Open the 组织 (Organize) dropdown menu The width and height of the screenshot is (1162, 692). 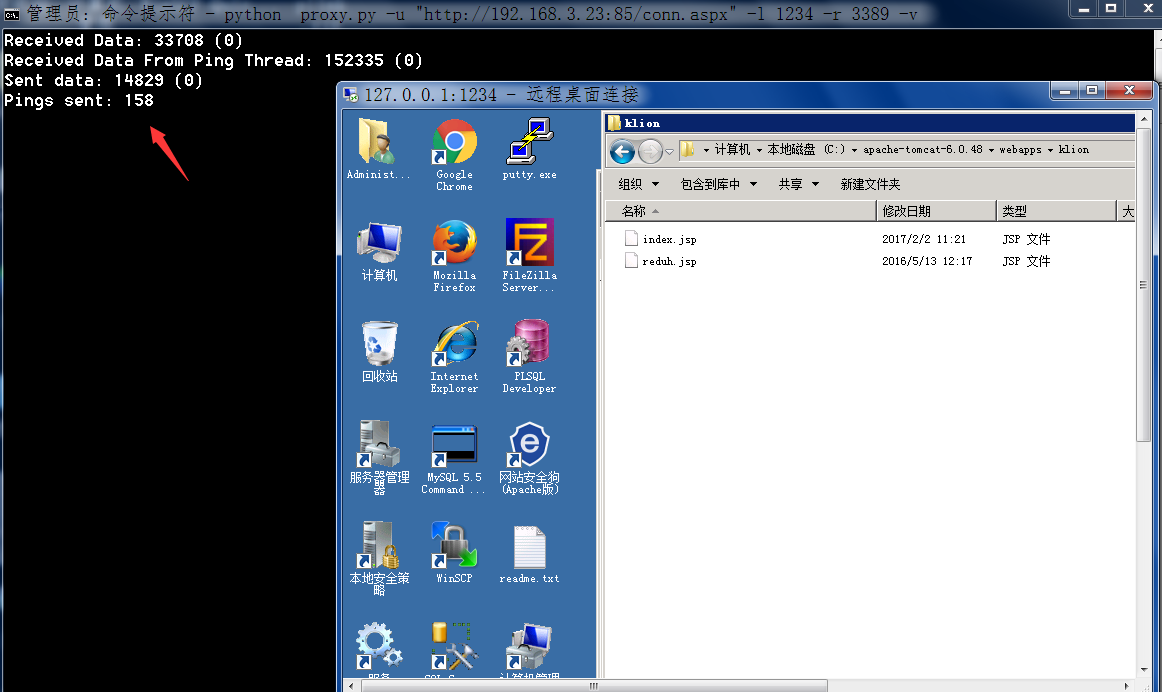tap(639, 184)
